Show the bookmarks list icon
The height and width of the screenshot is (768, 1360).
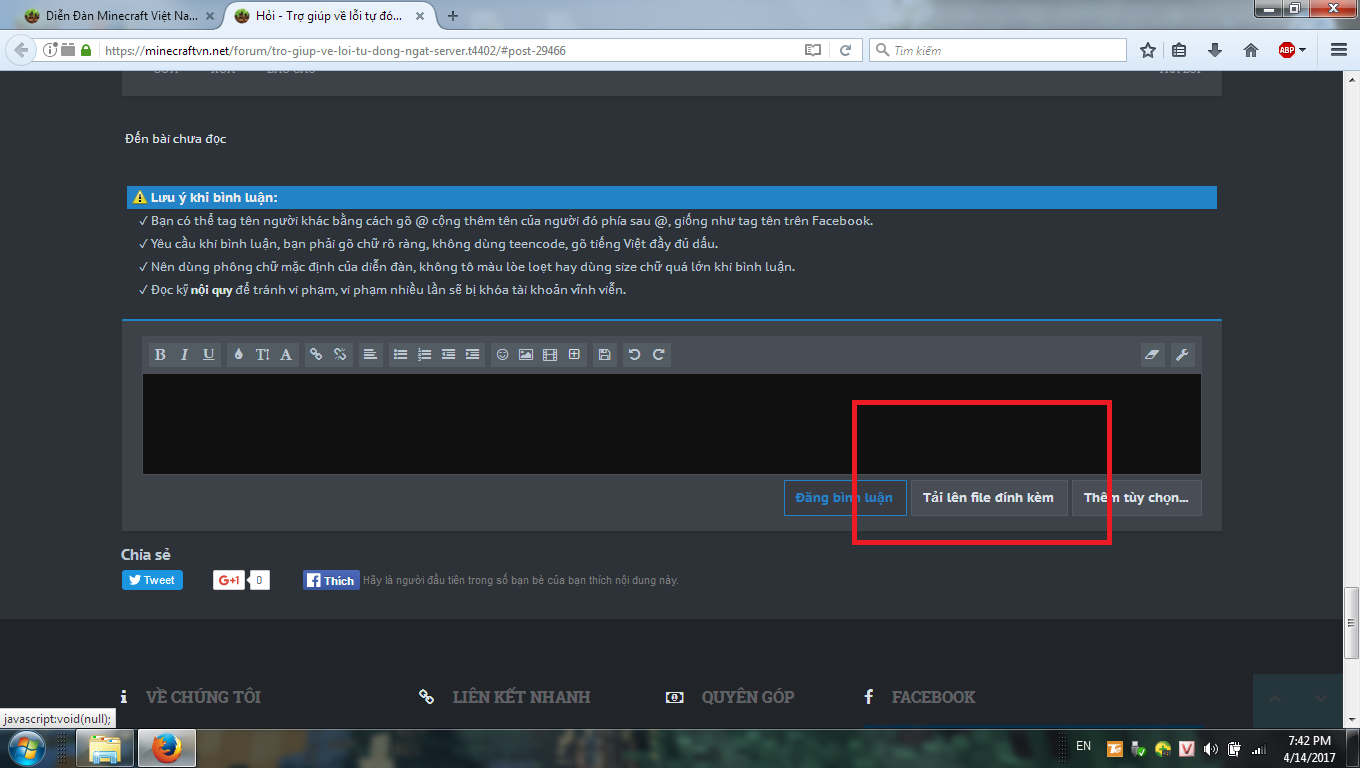click(x=1179, y=50)
